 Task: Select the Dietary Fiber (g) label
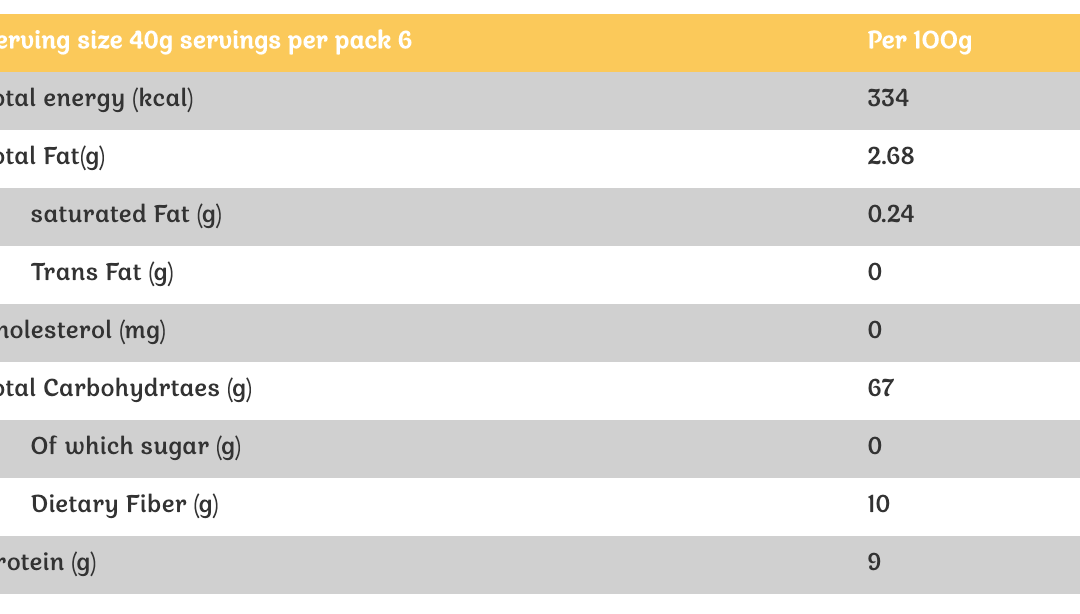[x=125, y=505]
